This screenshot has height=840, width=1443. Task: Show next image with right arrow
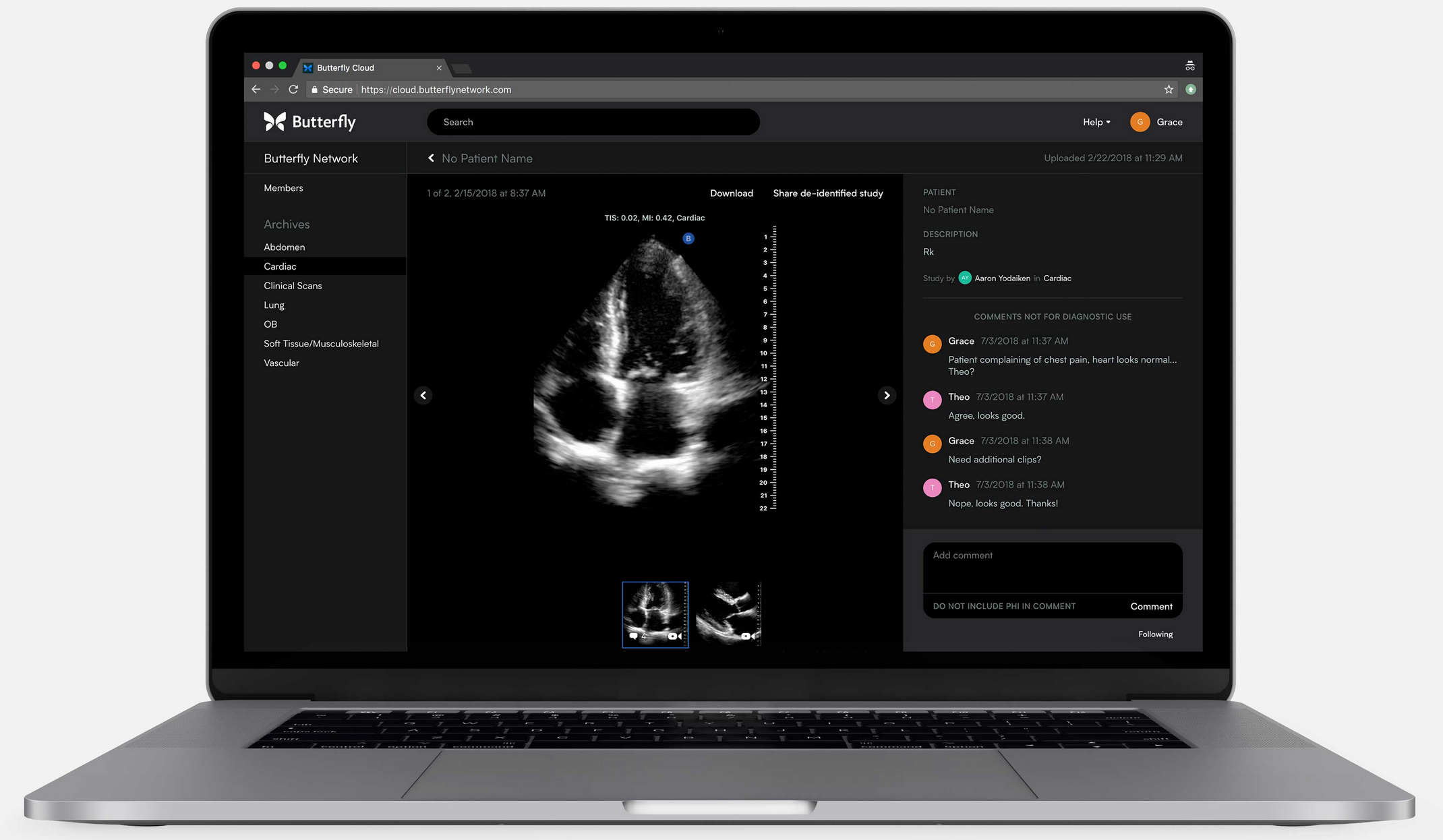coord(887,396)
